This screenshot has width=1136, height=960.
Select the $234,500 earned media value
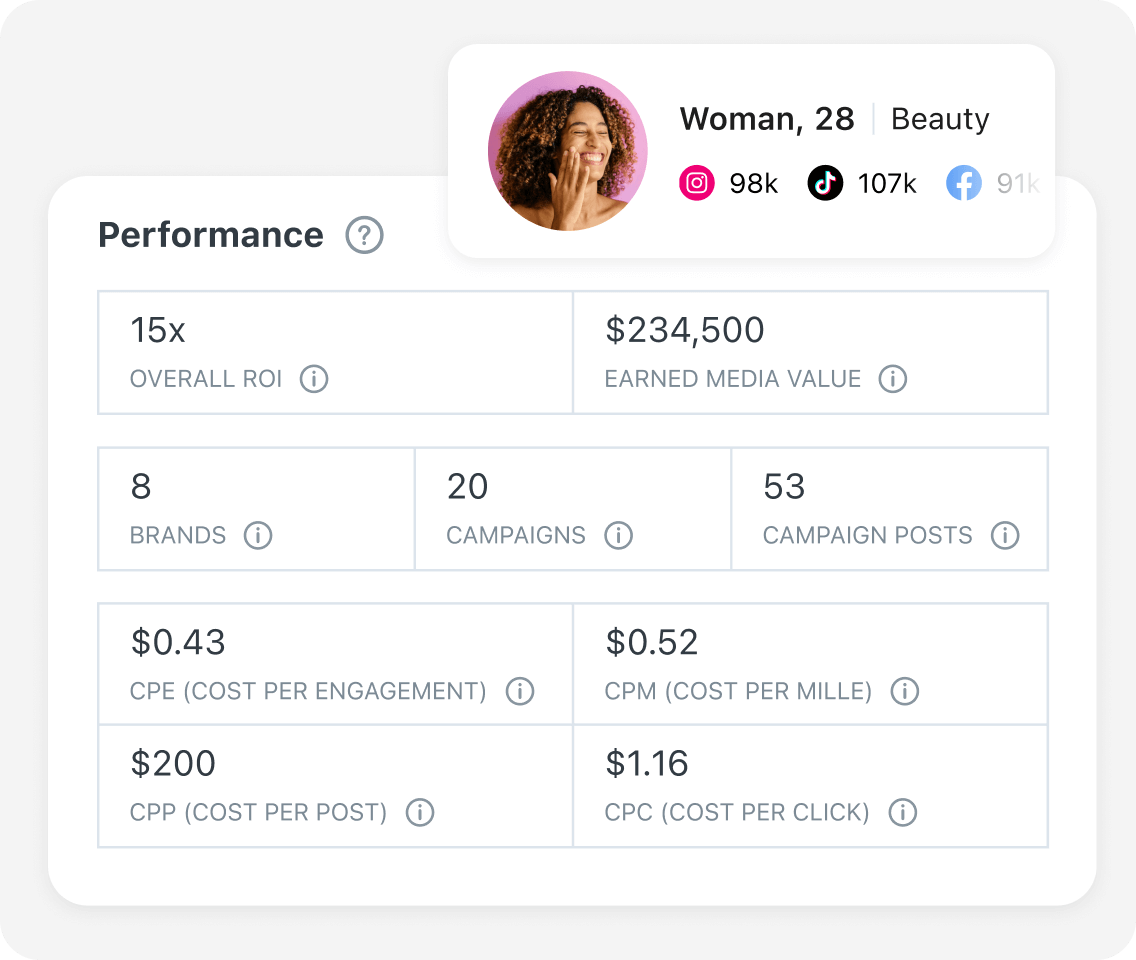pos(685,330)
